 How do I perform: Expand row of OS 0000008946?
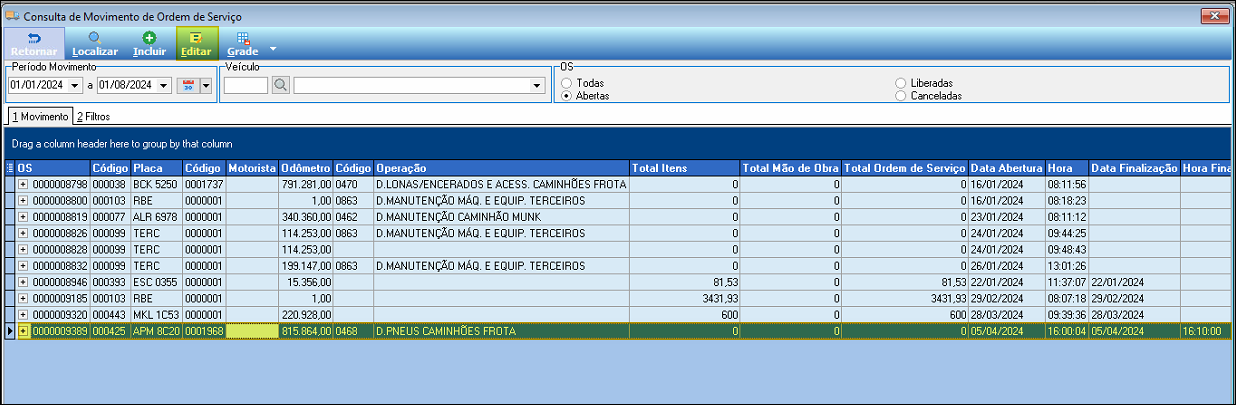[23, 282]
